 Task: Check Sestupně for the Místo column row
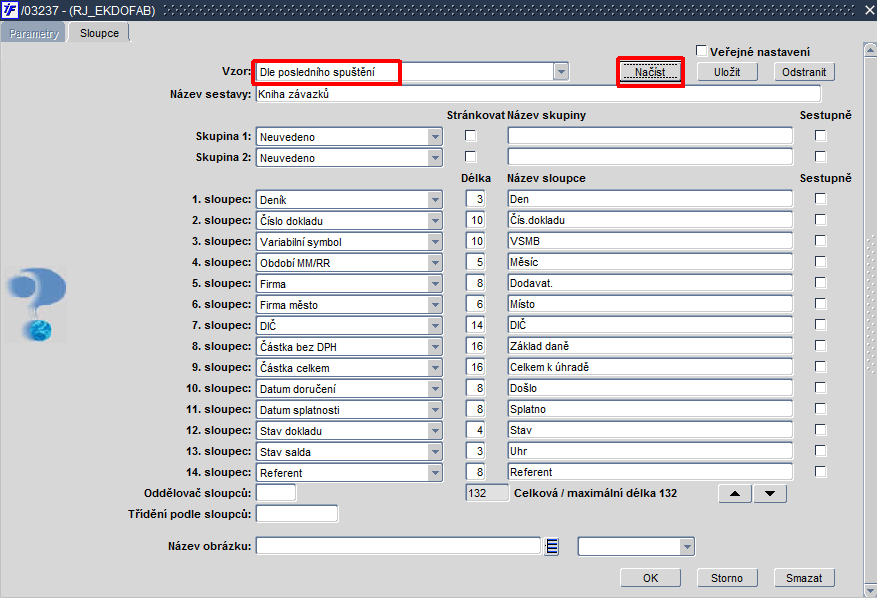pos(820,304)
